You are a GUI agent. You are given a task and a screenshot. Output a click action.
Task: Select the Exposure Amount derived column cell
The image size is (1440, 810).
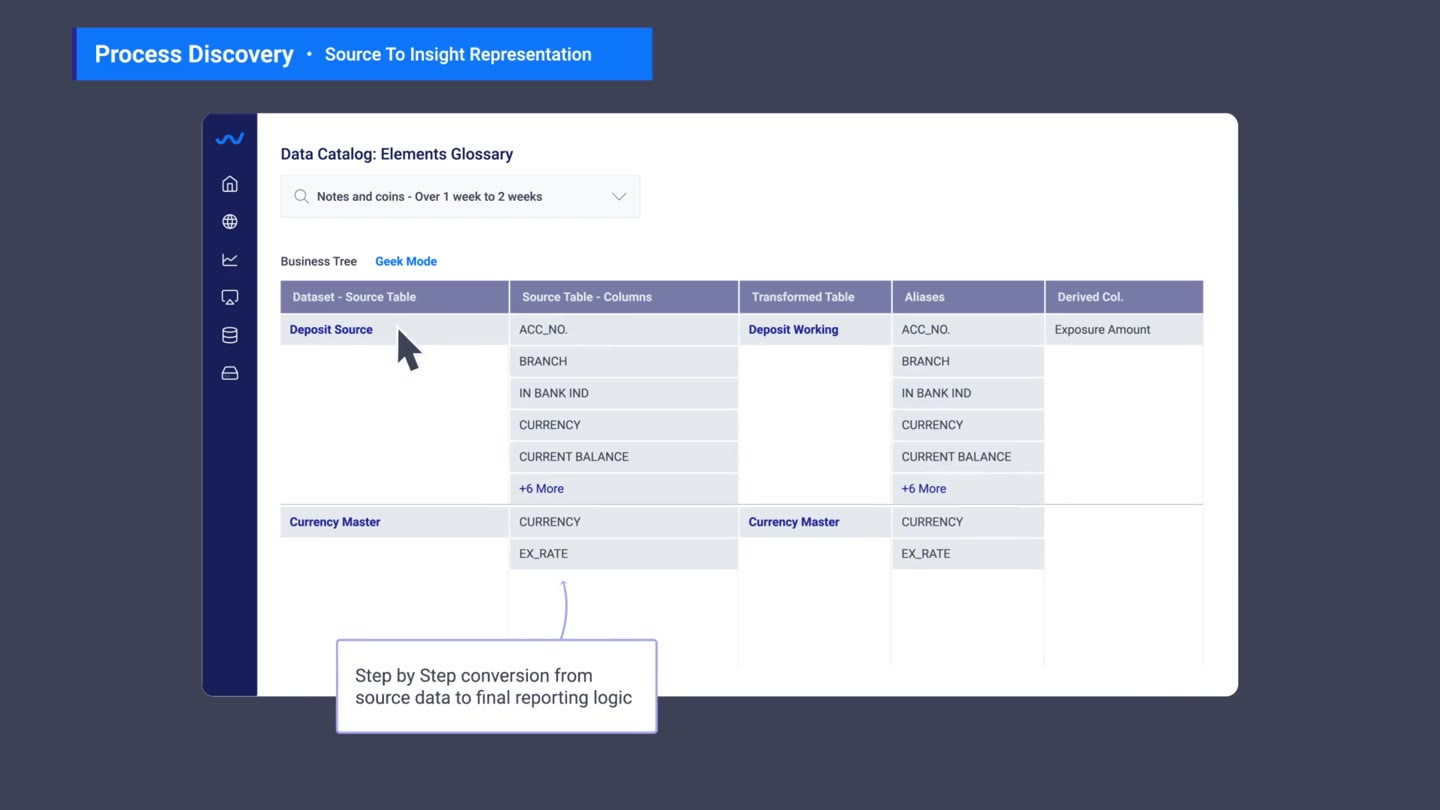point(1124,329)
